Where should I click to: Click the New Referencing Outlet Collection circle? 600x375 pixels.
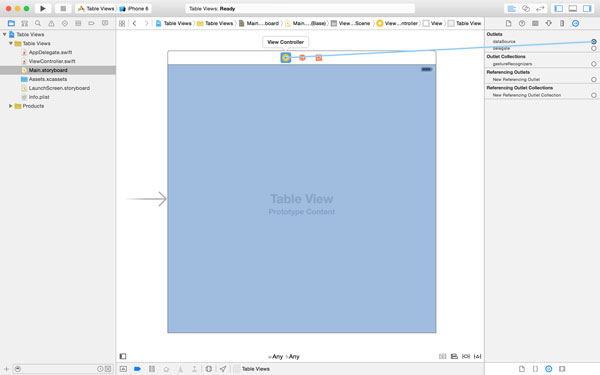click(593, 95)
